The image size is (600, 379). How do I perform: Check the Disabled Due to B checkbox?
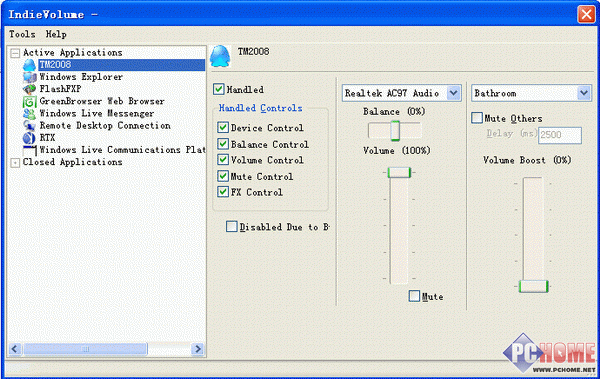[232, 227]
